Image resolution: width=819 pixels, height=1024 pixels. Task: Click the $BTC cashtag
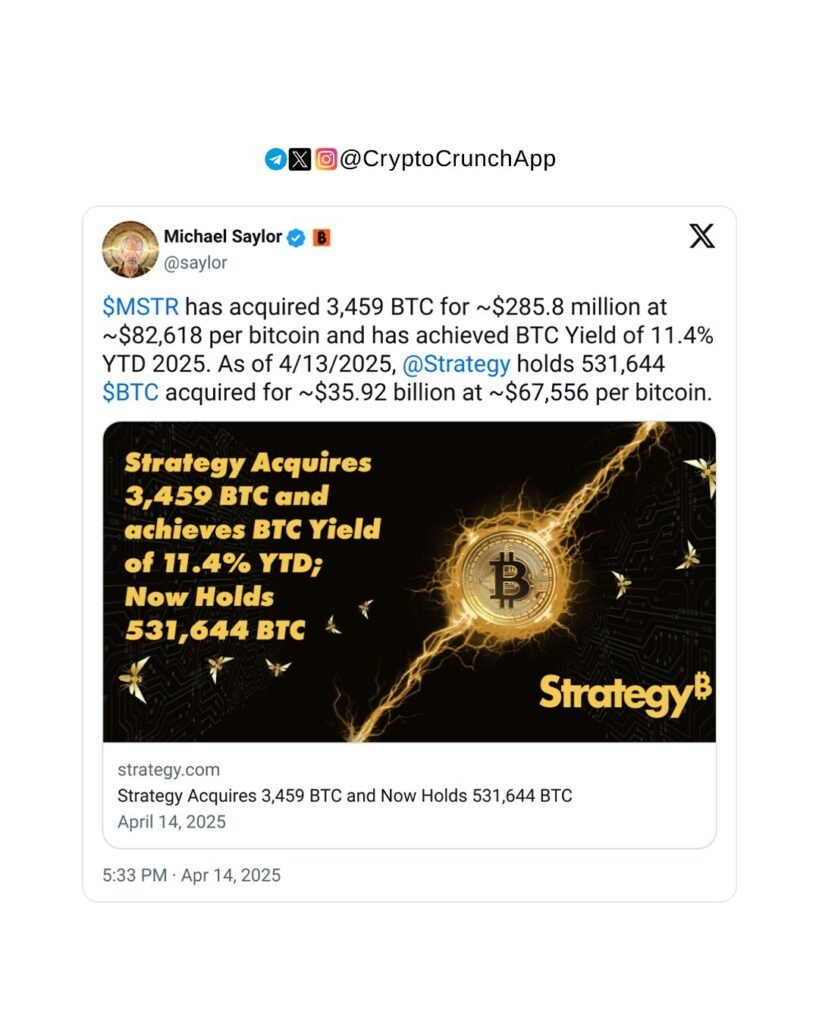point(131,392)
